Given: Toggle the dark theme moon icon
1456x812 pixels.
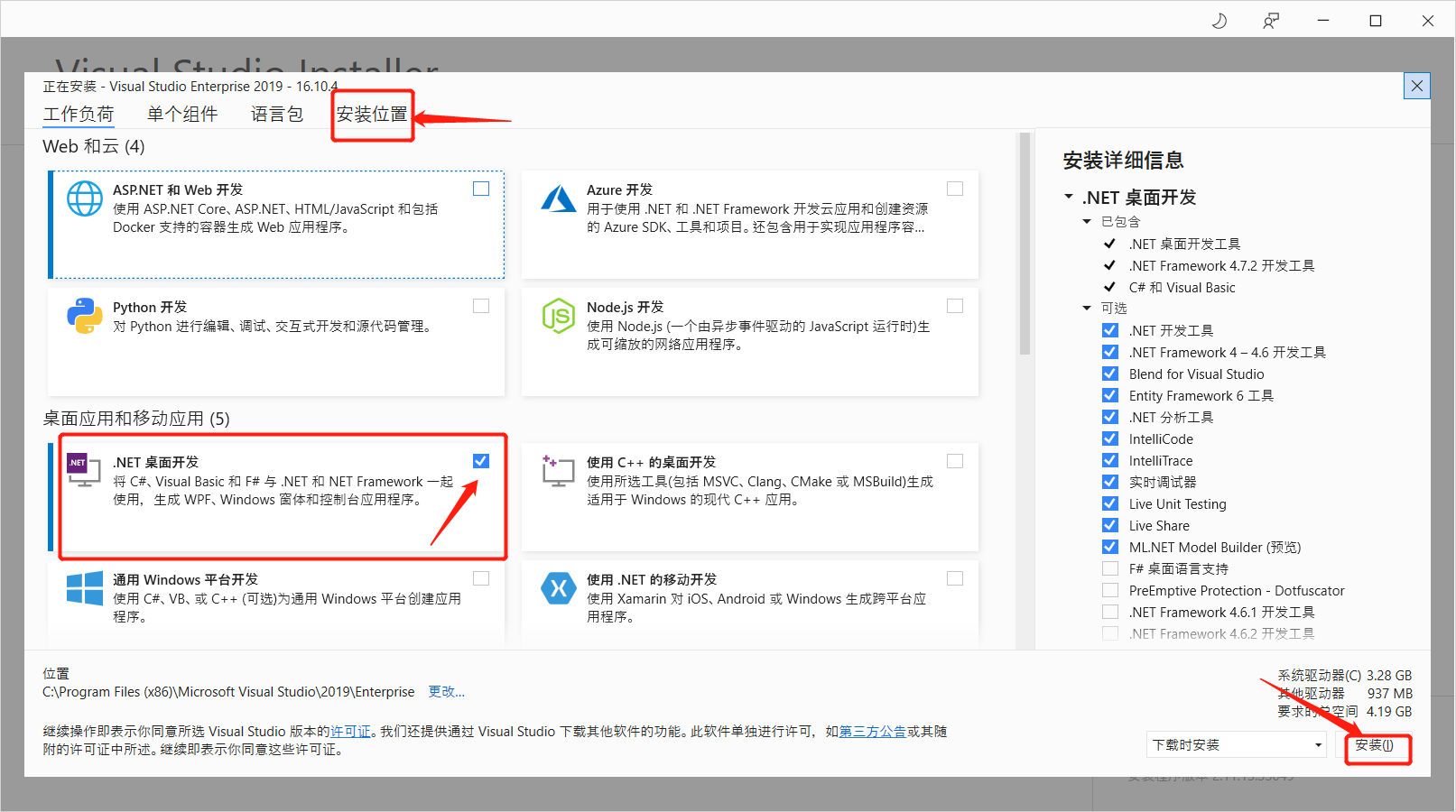Looking at the screenshot, I should point(1219,21).
